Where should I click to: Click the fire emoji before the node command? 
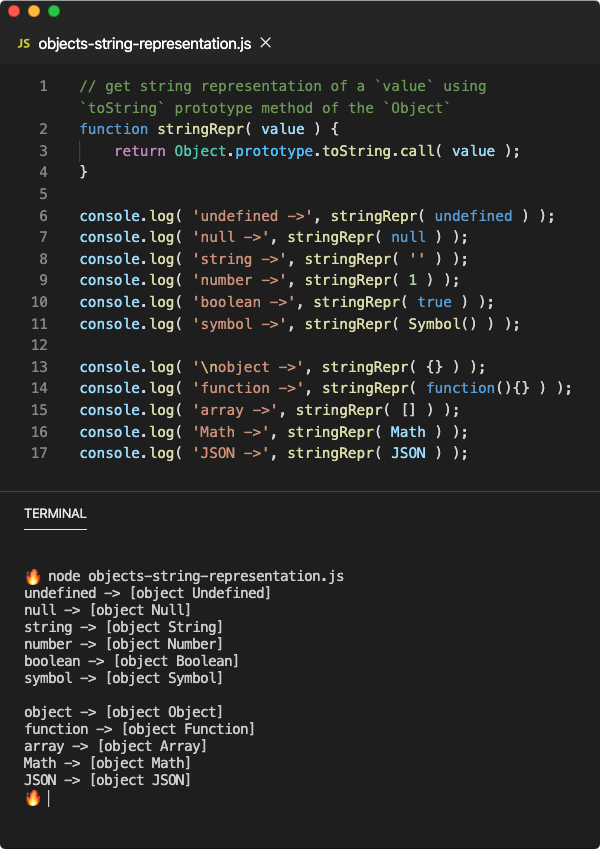32,577
